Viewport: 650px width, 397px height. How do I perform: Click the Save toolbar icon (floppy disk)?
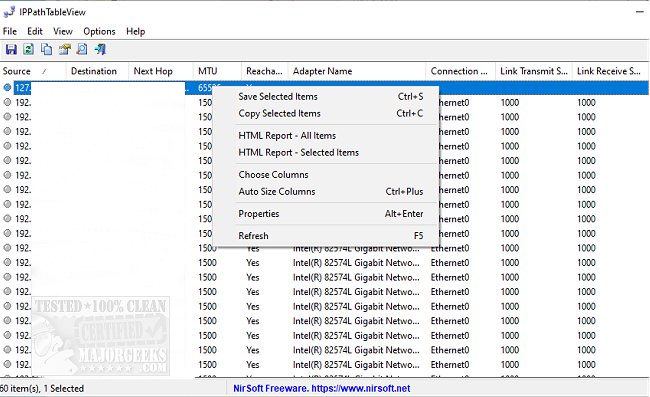11,49
